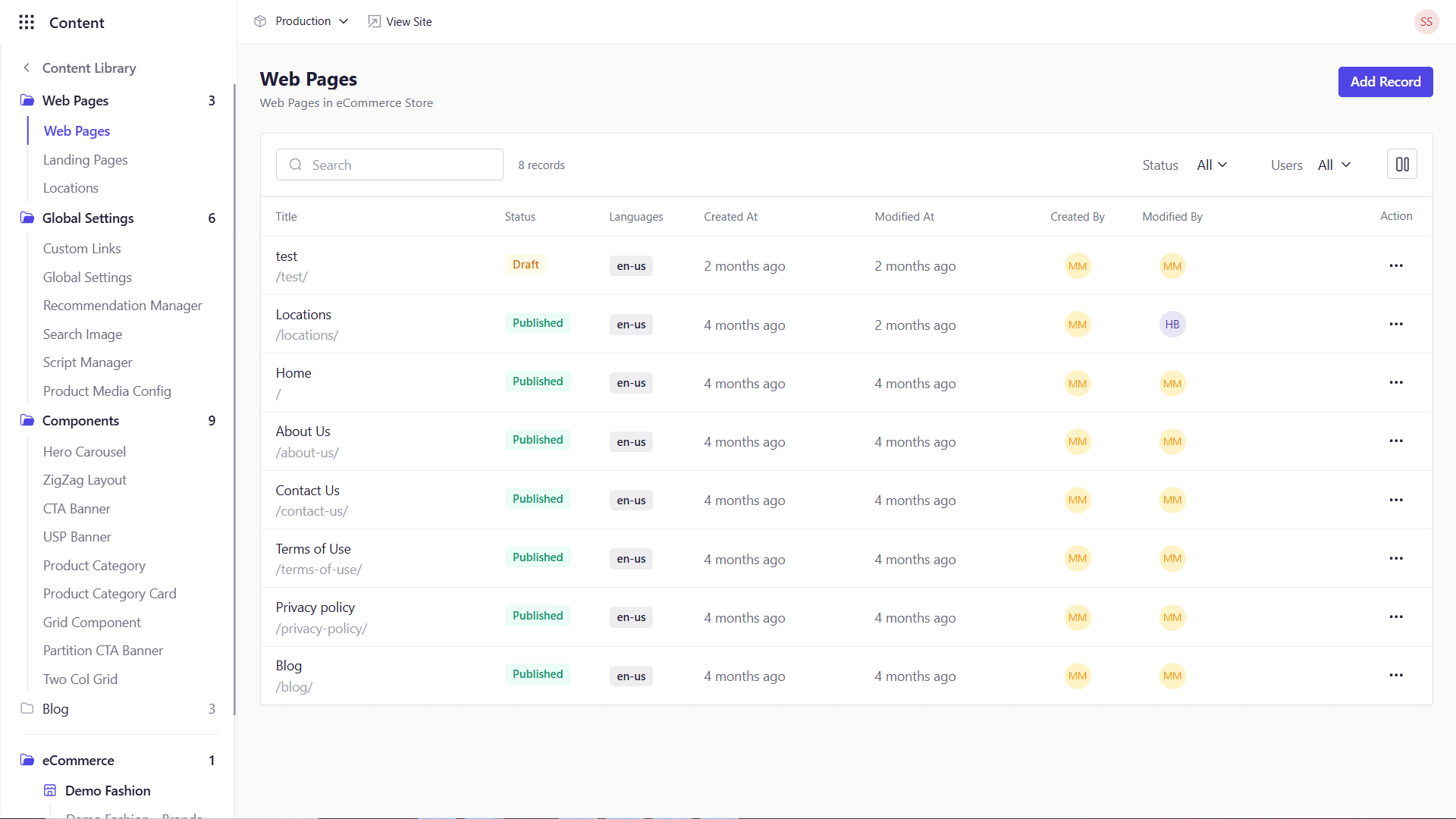
Task: Open the About Us page record
Action: click(x=303, y=431)
